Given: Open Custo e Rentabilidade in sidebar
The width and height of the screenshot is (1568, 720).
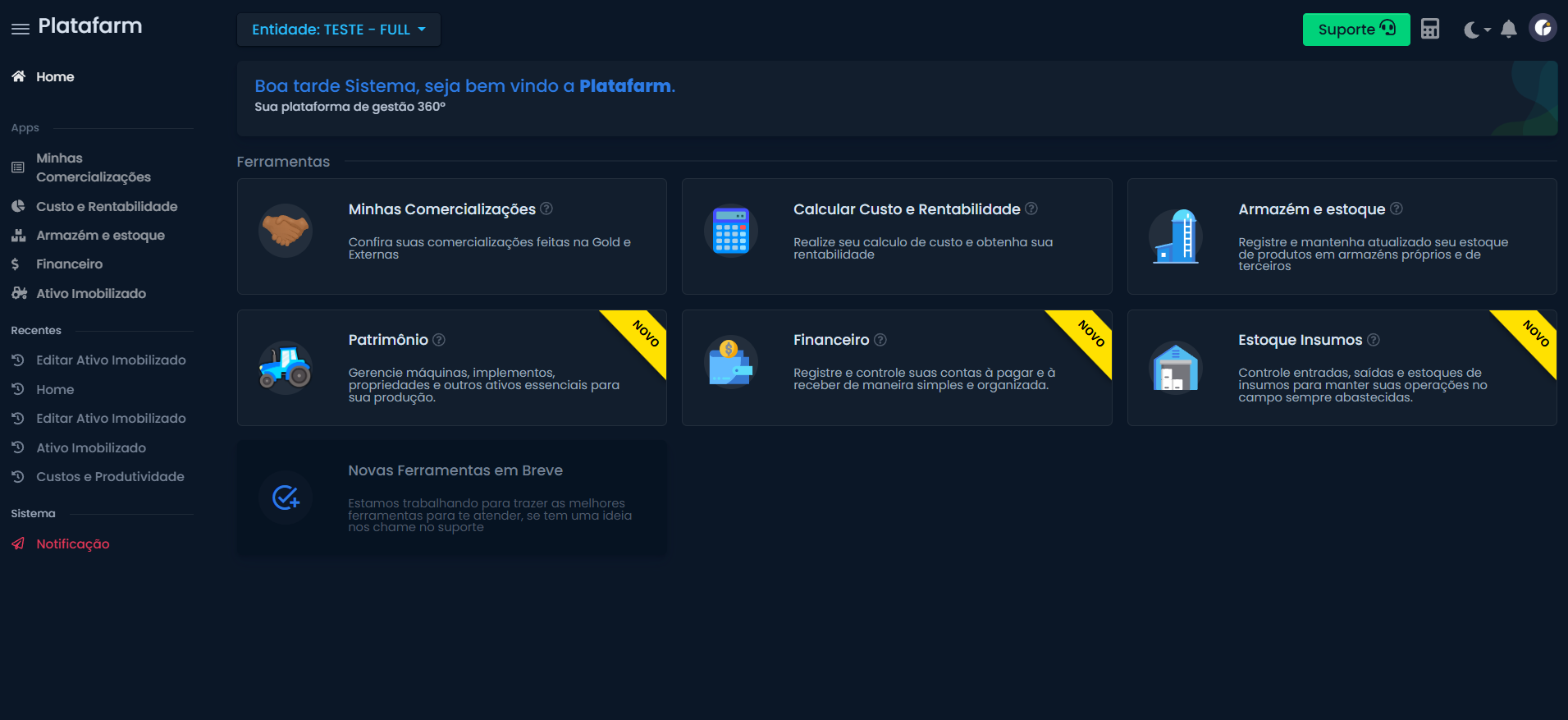Looking at the screenshot, I should [x=107, y=206].
